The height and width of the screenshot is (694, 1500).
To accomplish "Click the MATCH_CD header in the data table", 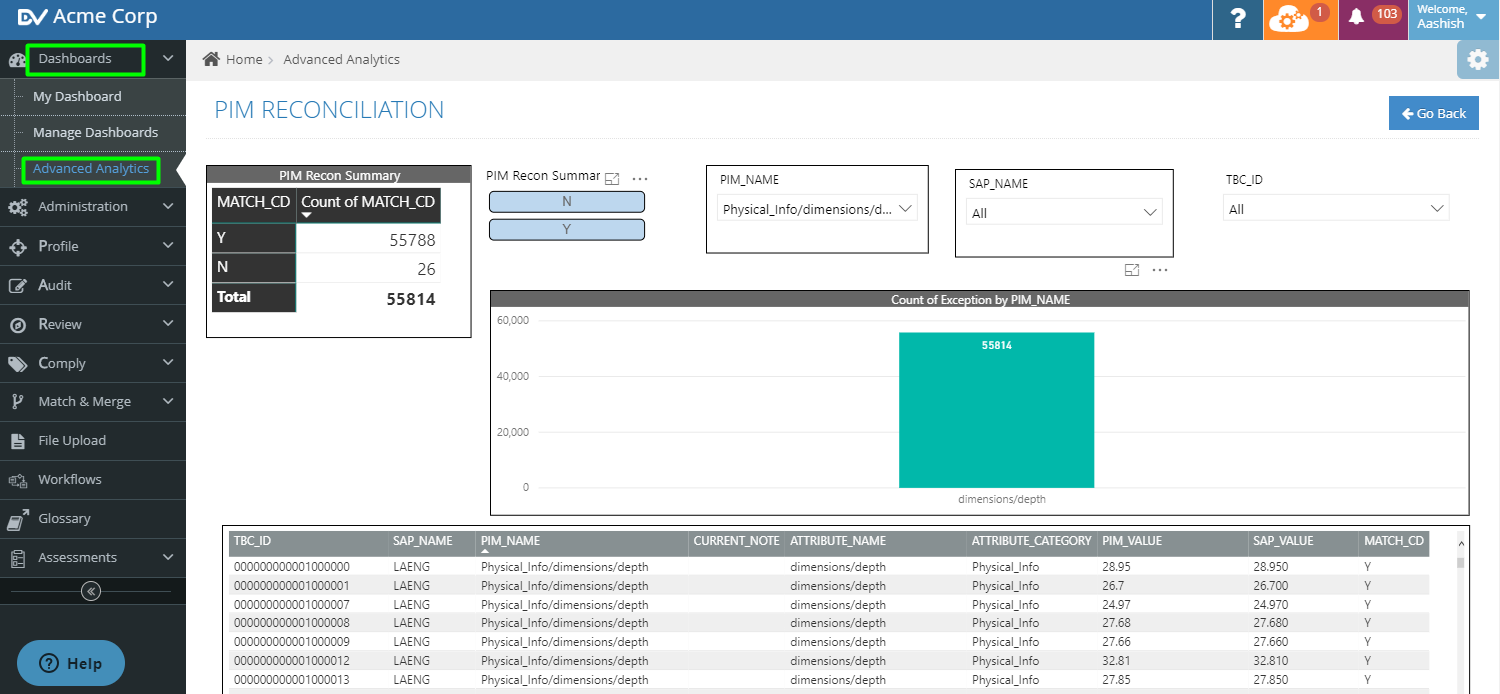I will pos(1393,541).
